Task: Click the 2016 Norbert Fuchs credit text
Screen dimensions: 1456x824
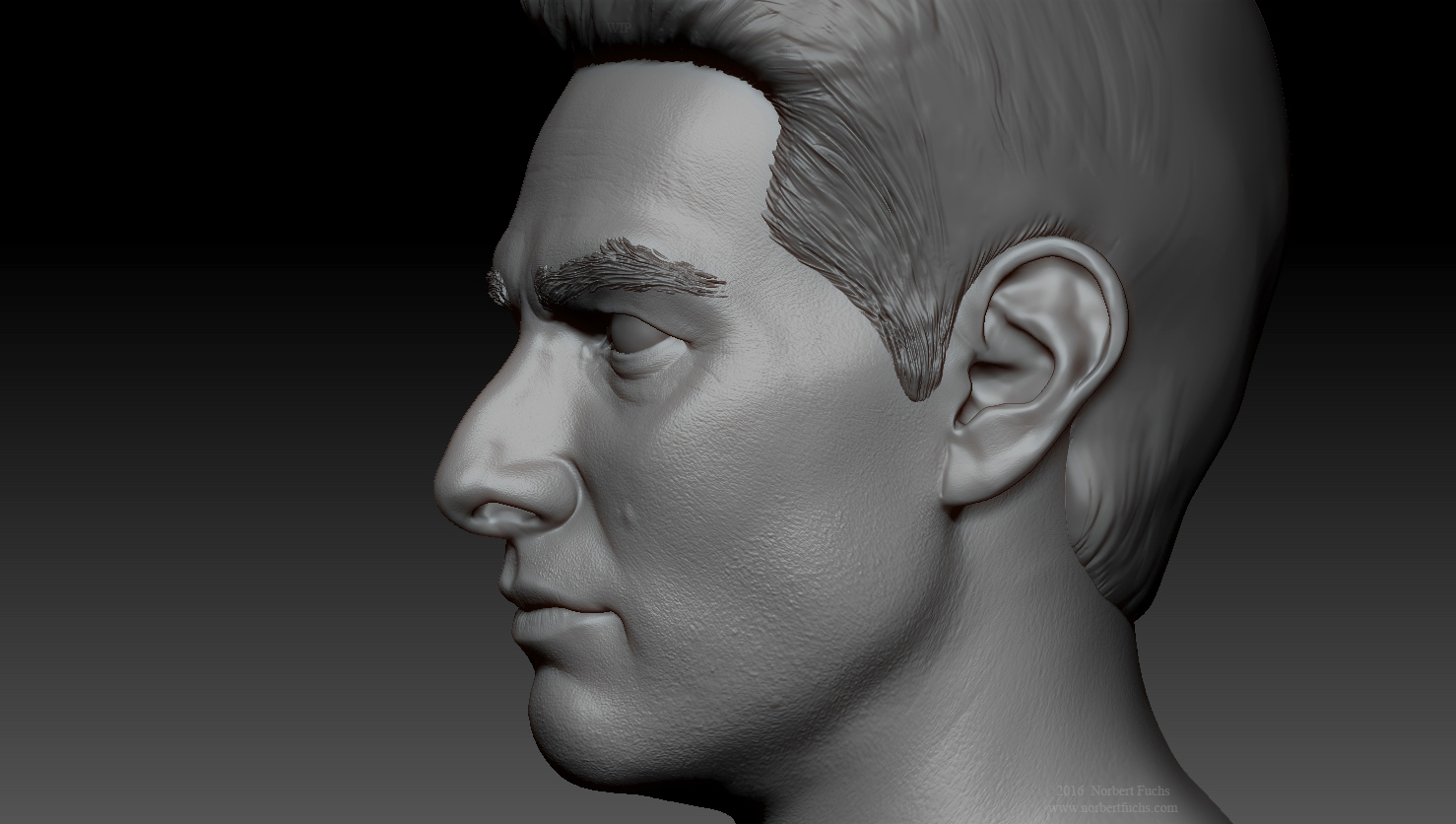Action: pyautogui.click(x=1112, y=791)
